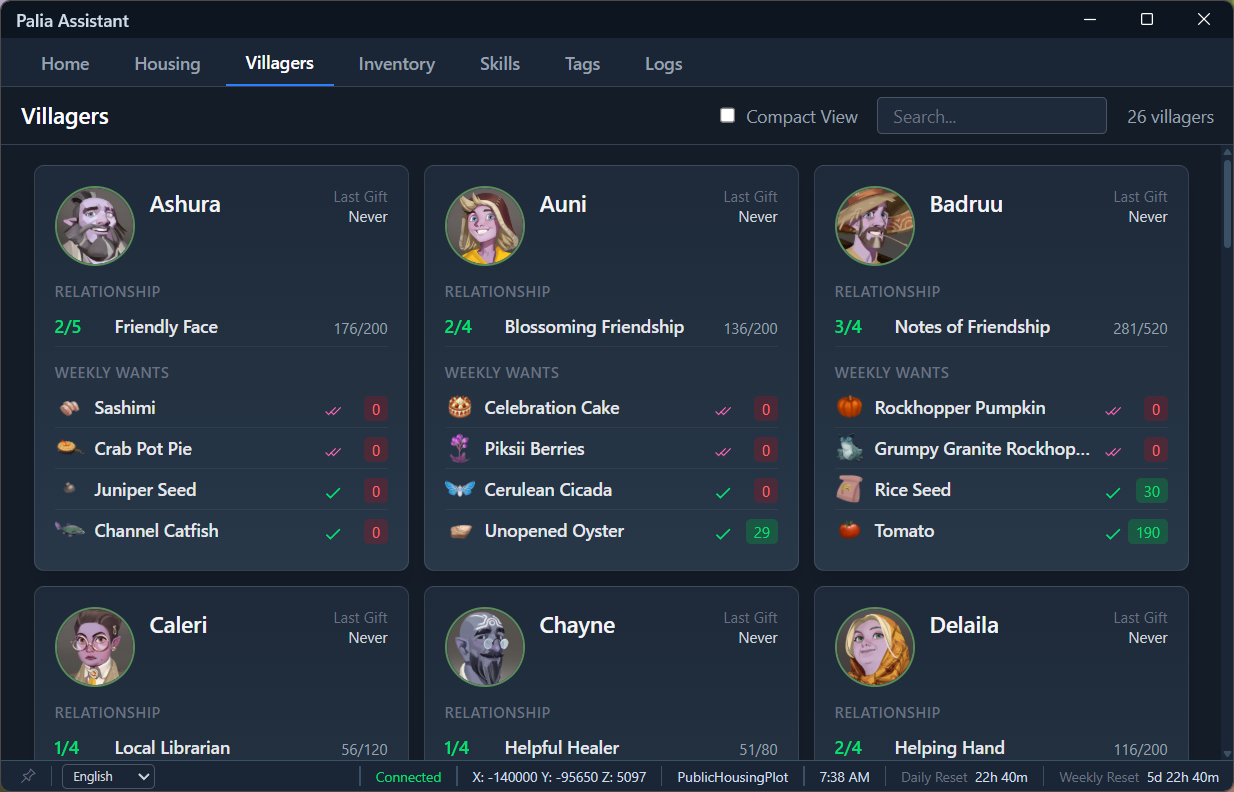Click the scrollbar down arrow
The width and height of the screenshot is (1234, 792).
1228,754
